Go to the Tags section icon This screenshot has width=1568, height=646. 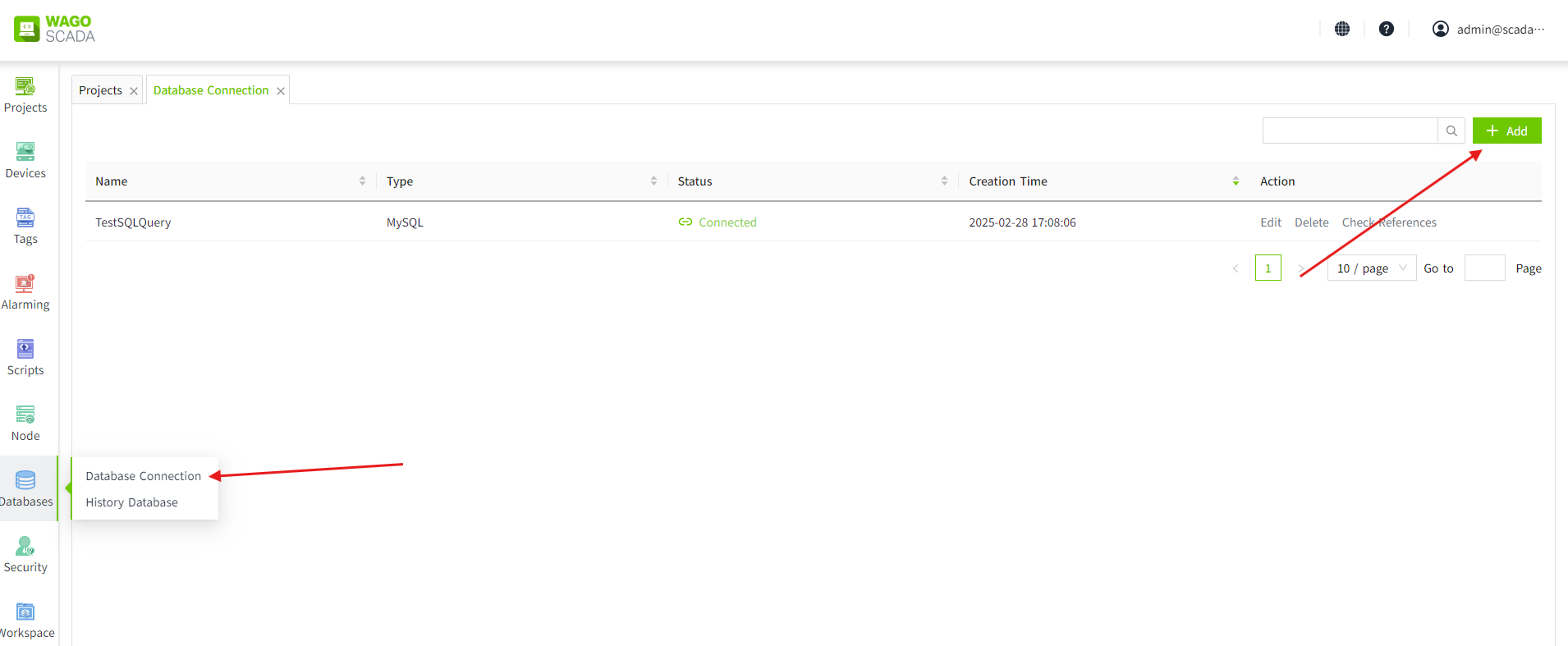25,218
